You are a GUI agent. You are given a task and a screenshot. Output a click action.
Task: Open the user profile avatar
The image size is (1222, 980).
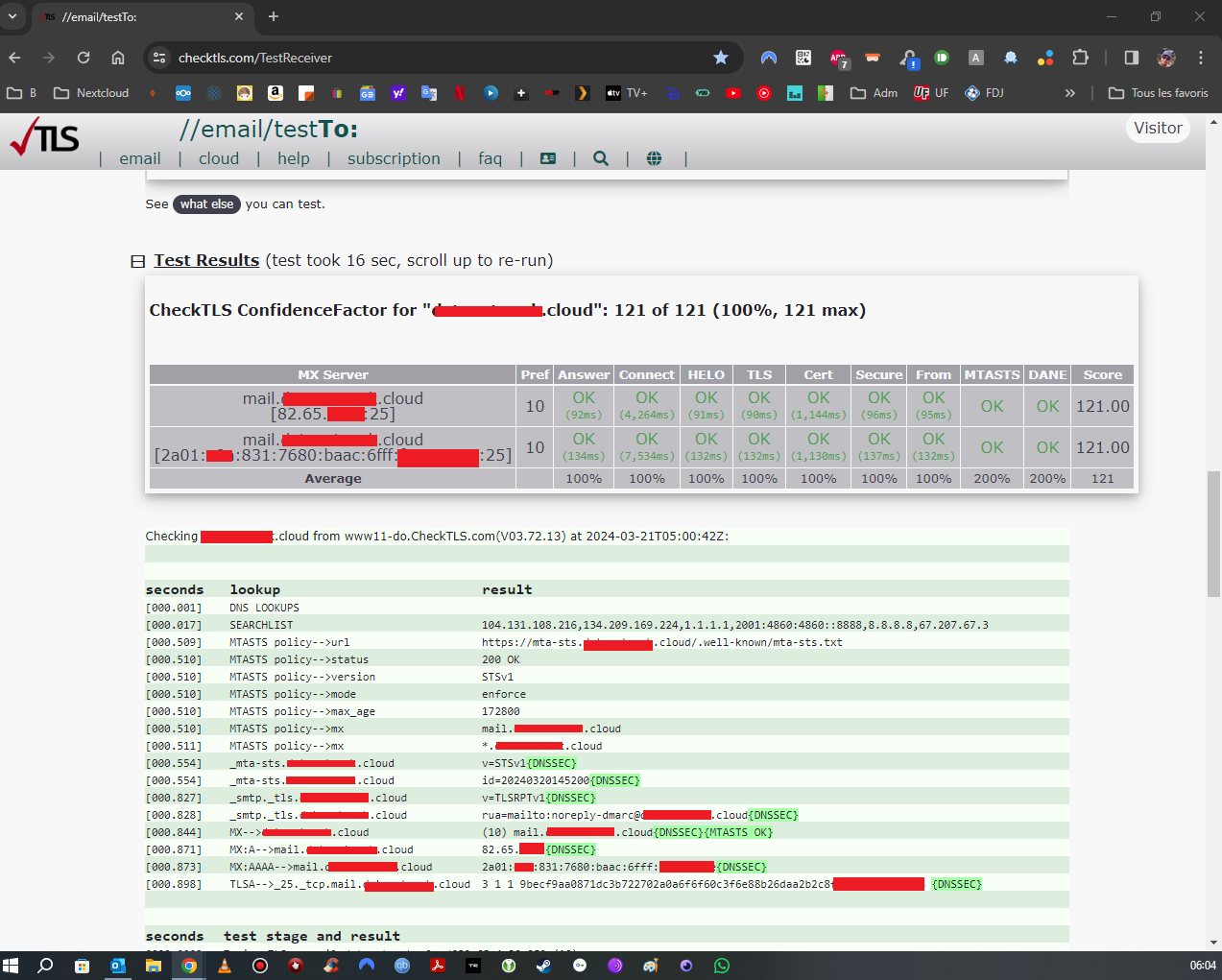tap(1166, 58)
